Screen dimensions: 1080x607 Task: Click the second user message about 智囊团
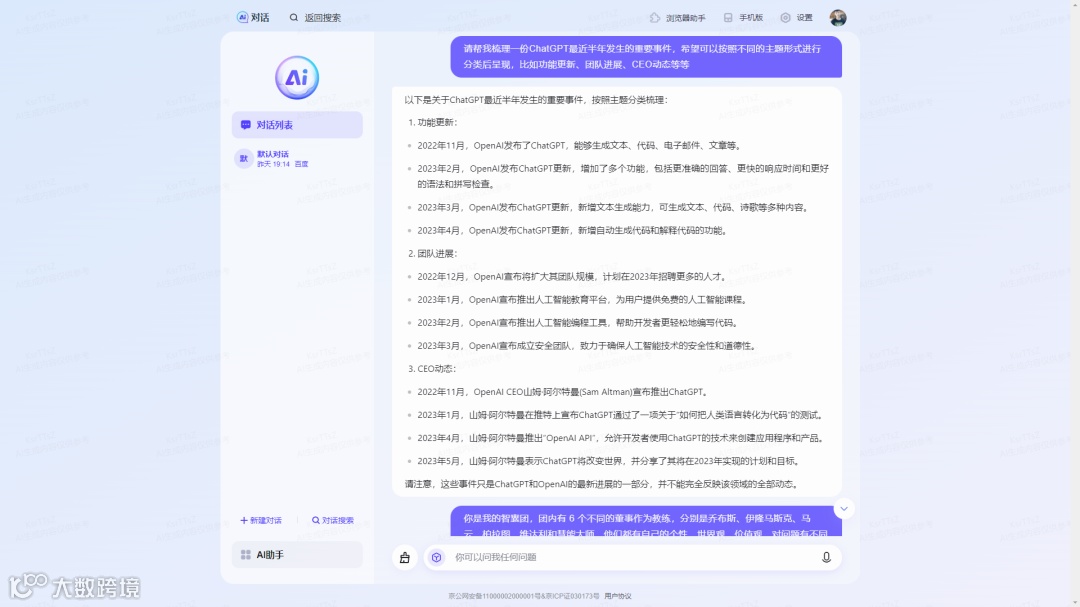pyautogui.click(x=646, y=522)
